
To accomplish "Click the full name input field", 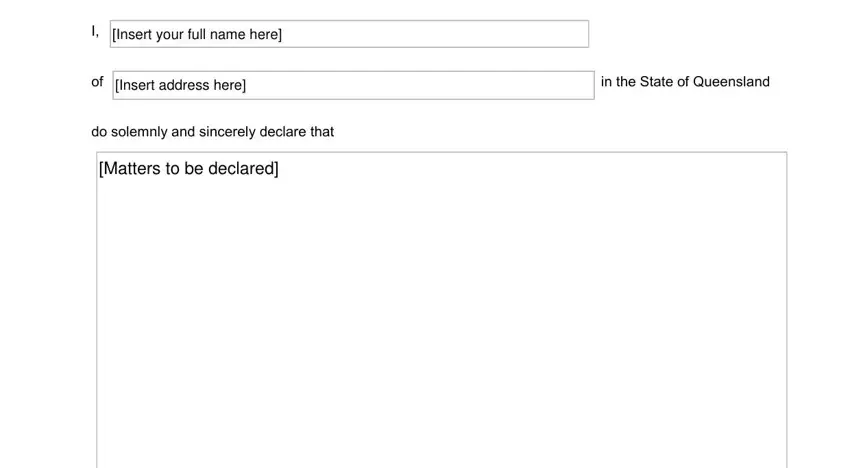I will (349, 34).
